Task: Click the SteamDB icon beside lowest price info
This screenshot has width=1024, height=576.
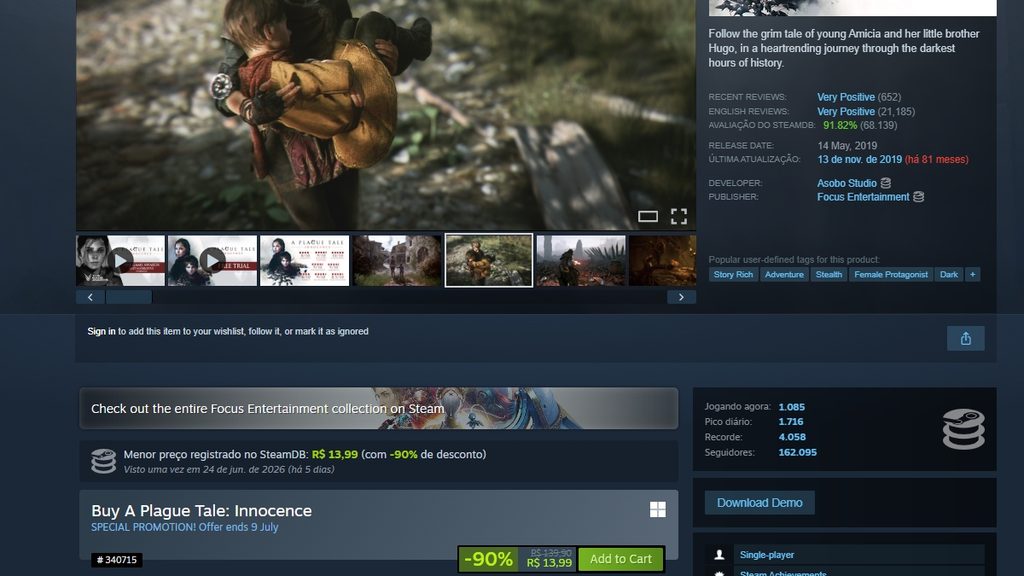Action: pyautogui.click(x=103, y=461)
